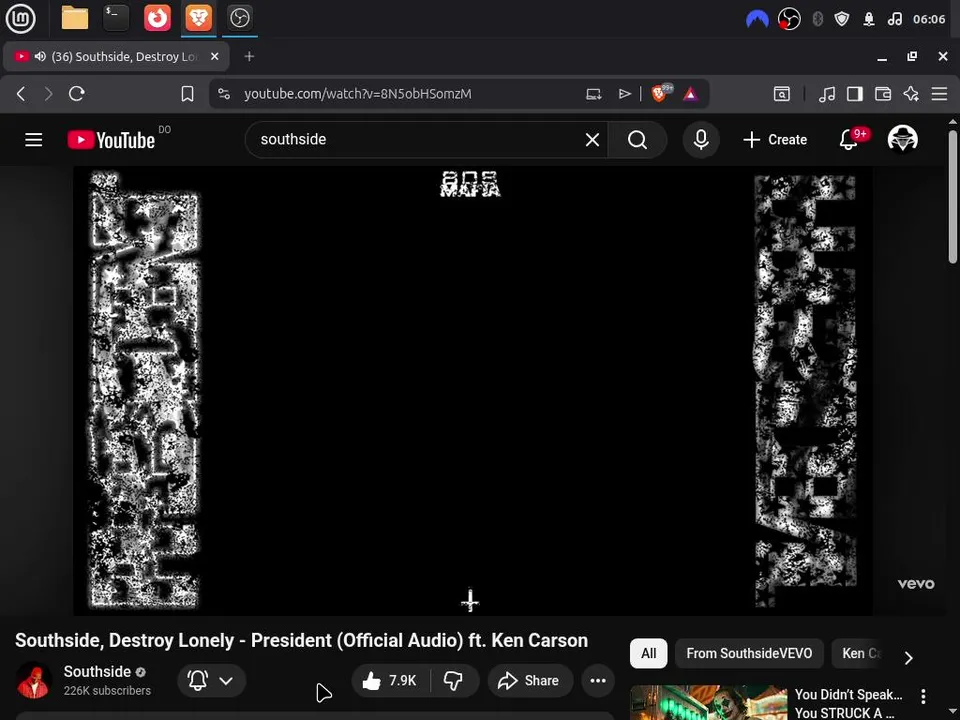Bookmark this page
960x720 pixels.
click(187, 94)
